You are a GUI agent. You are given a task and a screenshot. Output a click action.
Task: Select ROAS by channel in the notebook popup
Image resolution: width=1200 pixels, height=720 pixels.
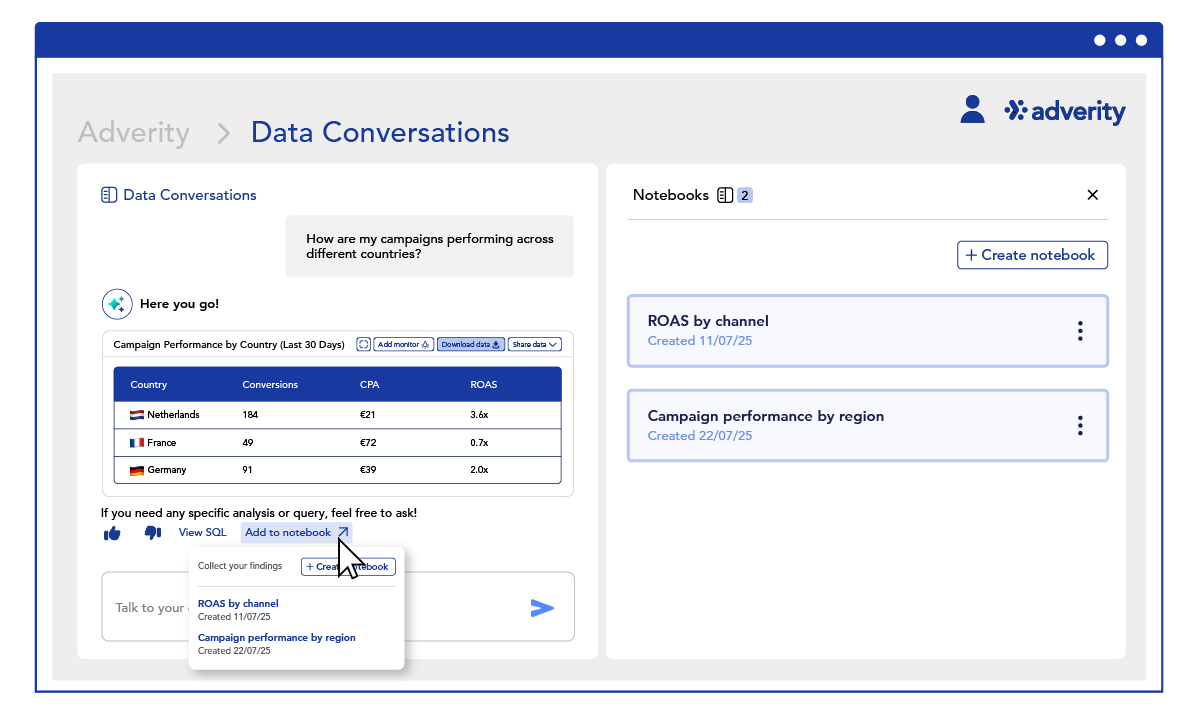point(238,603)
